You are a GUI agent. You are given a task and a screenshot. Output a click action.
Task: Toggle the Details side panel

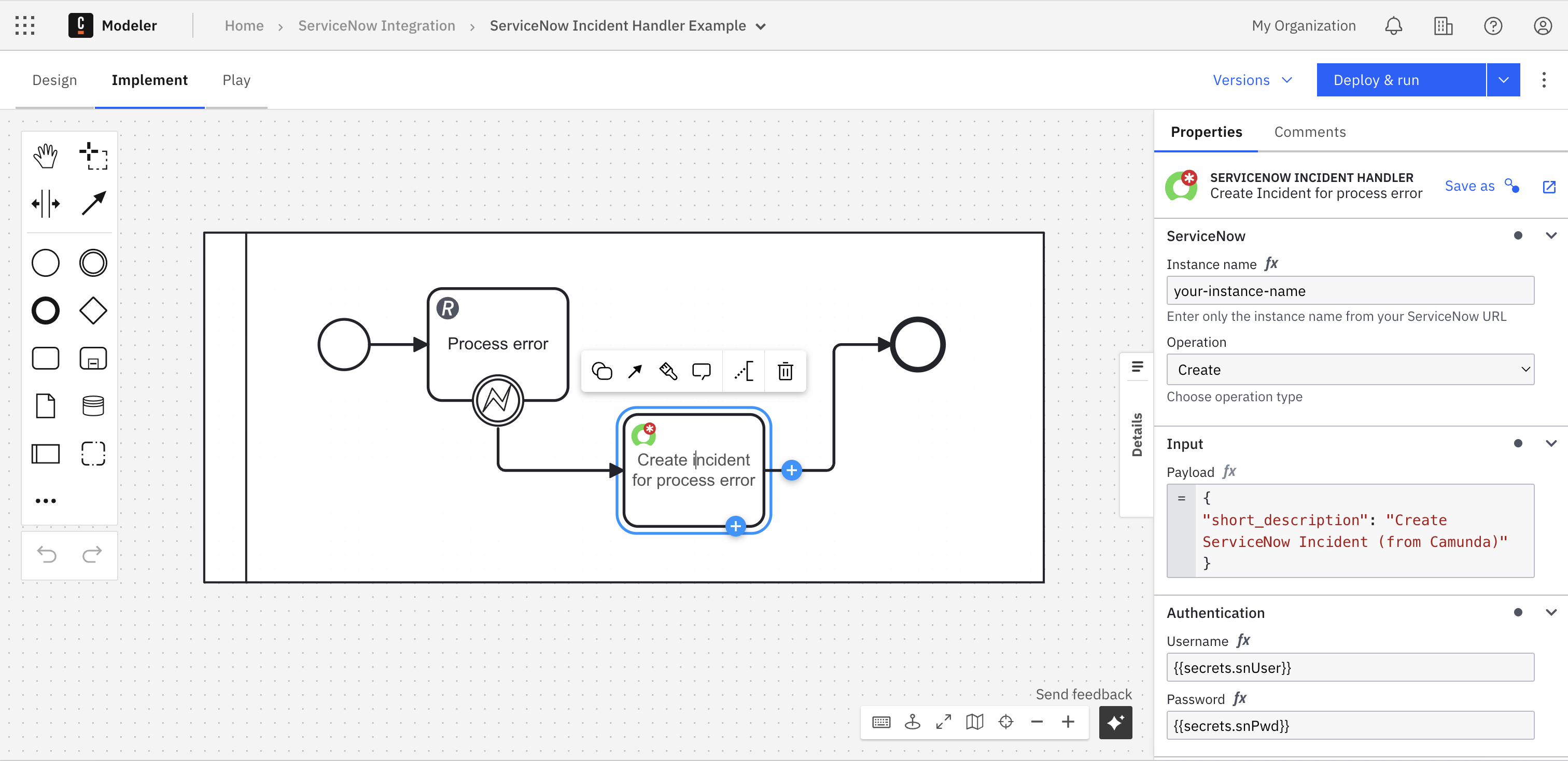click(1136, 434)
